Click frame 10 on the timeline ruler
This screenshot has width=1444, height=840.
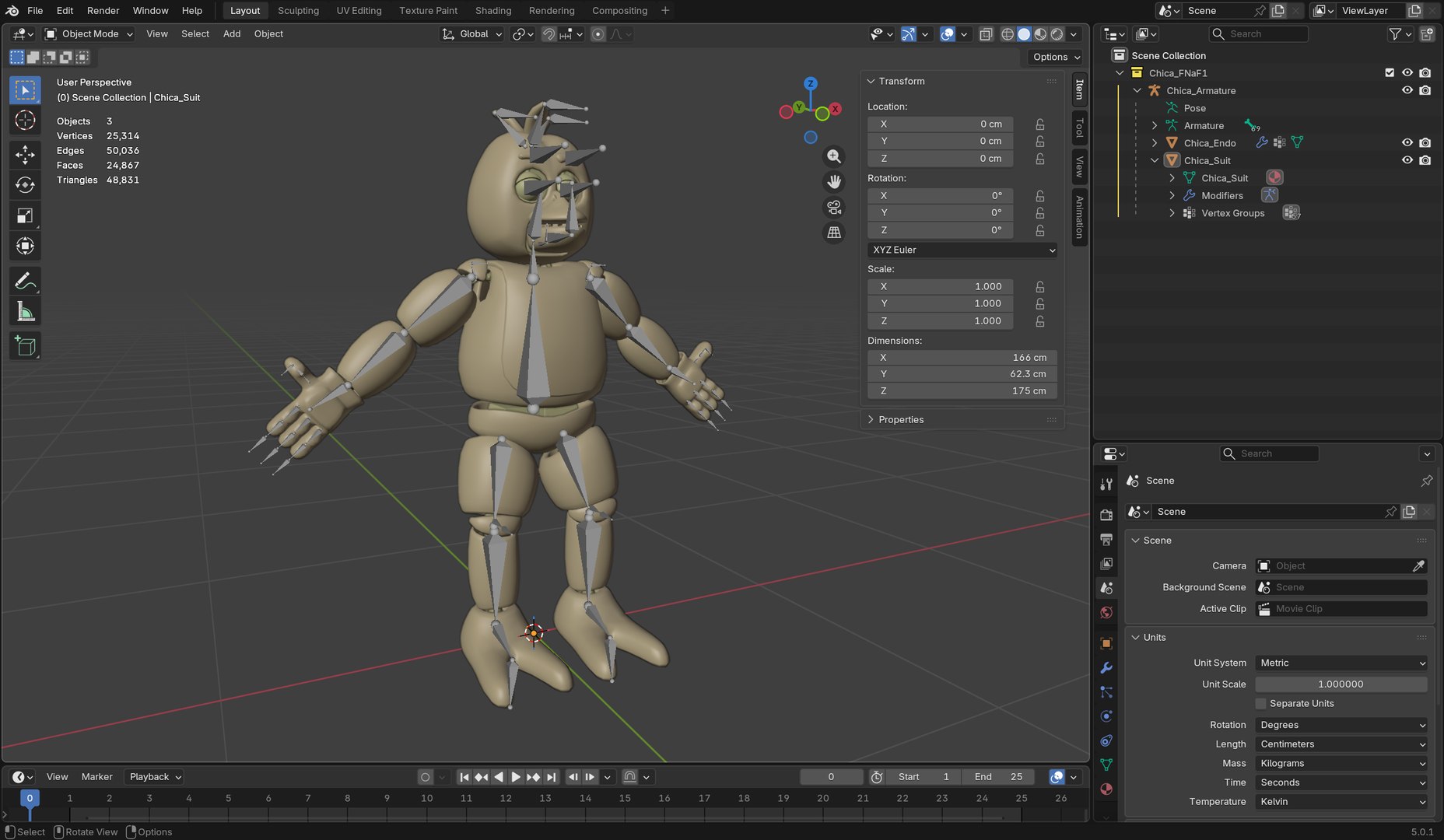click(426, 798)
